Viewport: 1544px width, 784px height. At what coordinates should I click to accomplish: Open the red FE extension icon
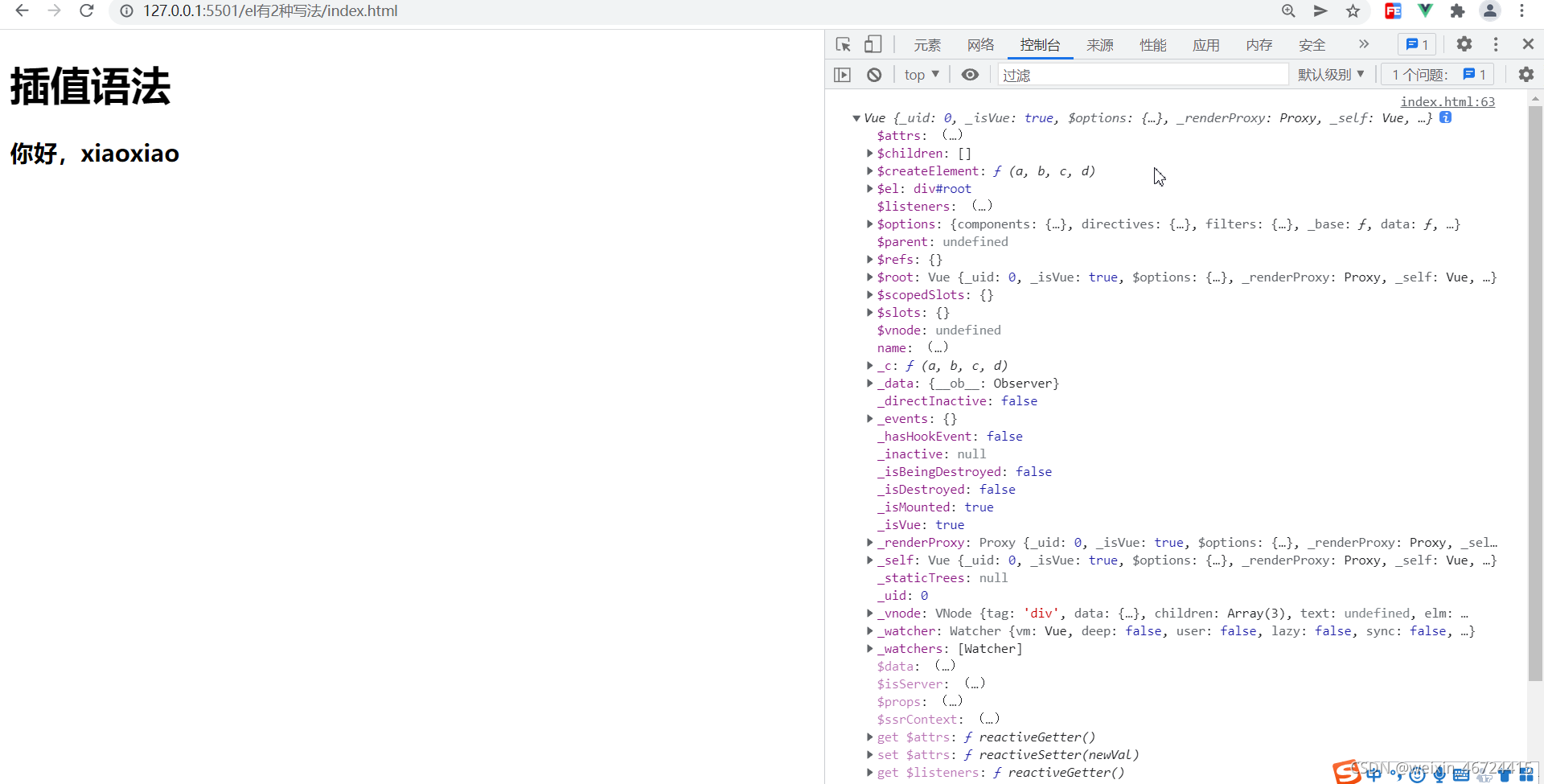(1393, 10)
